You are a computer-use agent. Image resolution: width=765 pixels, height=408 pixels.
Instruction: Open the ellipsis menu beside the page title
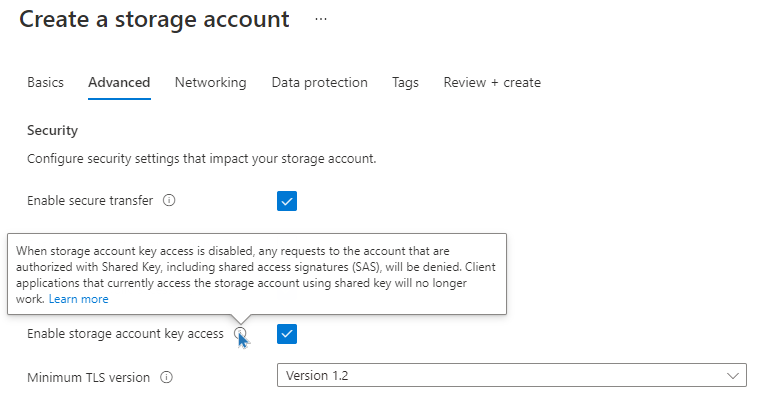tap(321, 19)
